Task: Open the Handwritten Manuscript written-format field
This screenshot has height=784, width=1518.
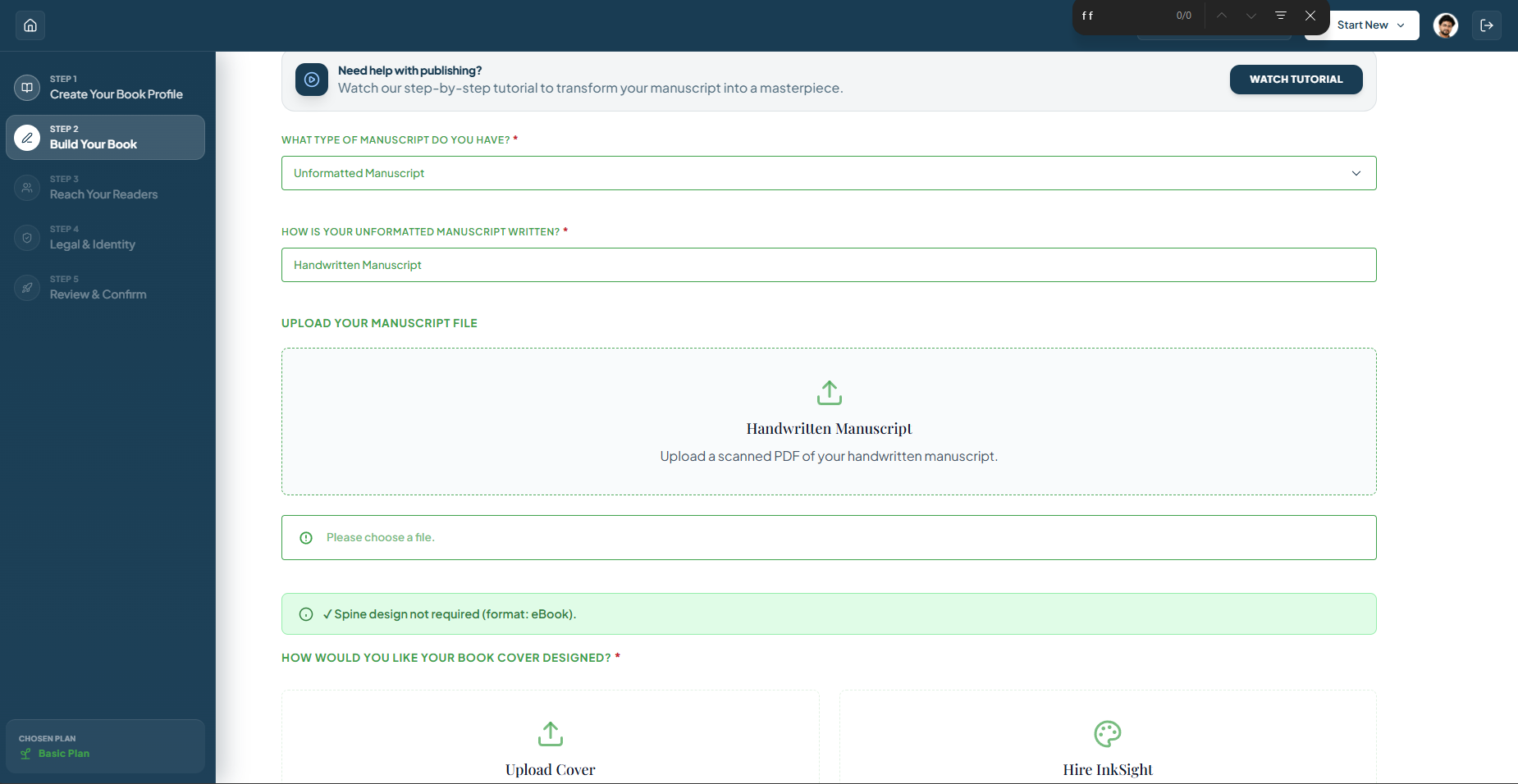Action: tap(829, 265)
